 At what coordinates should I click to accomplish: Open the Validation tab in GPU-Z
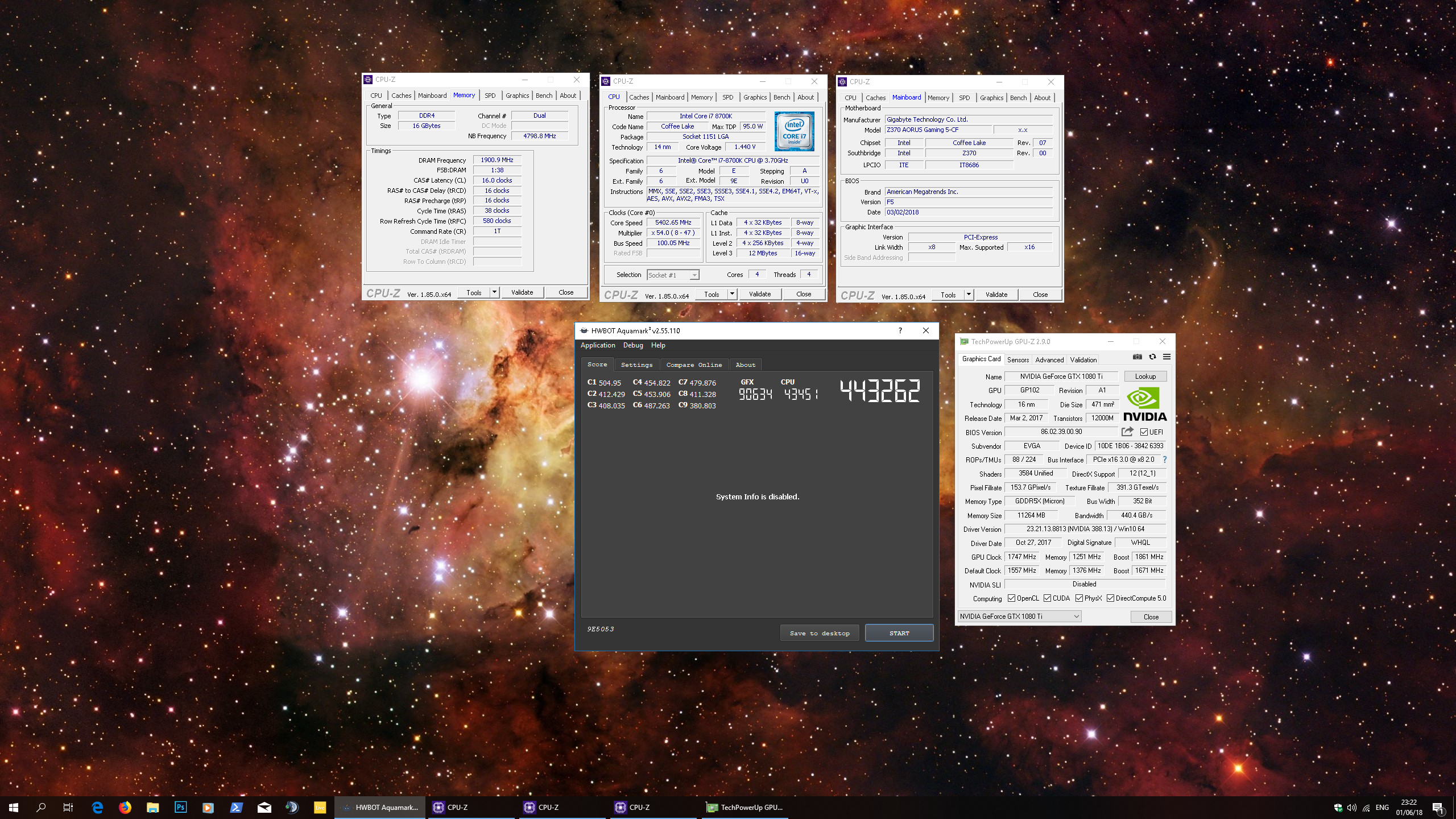1083,359
